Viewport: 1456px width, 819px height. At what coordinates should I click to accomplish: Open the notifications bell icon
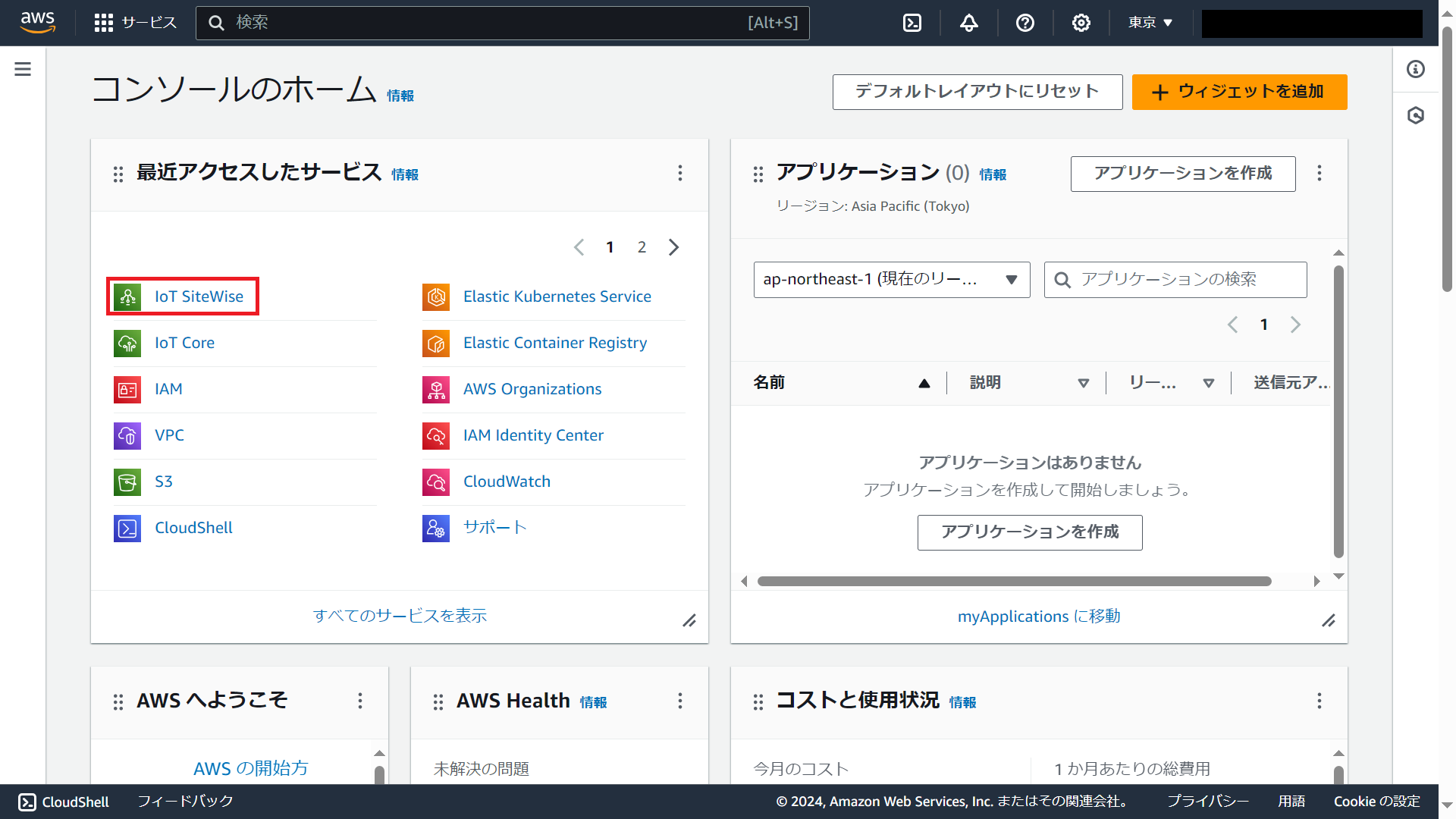point(968,23)
